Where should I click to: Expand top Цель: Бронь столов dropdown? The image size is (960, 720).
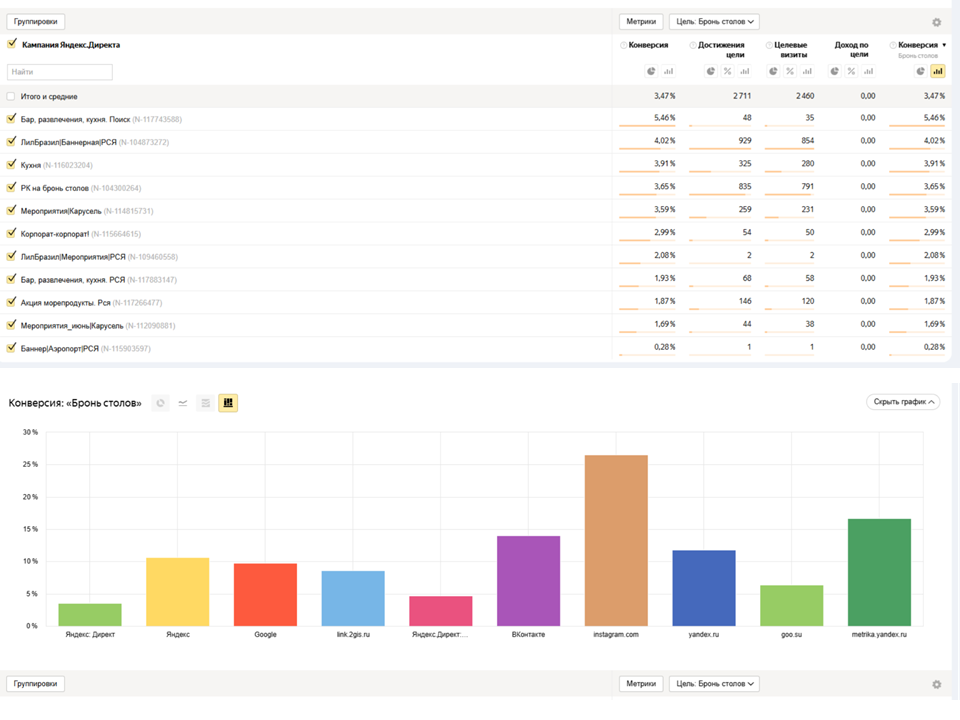[x=714, y=21]
